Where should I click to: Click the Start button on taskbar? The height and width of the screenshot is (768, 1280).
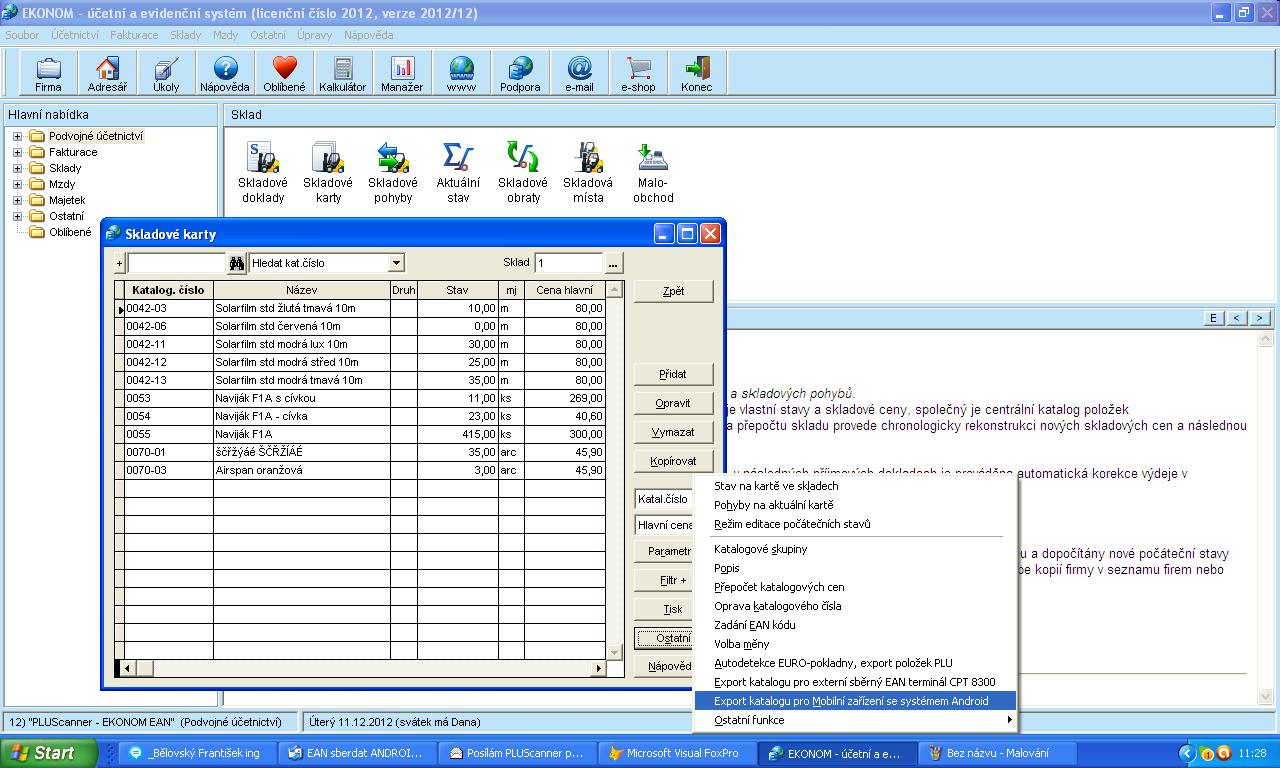(x=49, y=753)
